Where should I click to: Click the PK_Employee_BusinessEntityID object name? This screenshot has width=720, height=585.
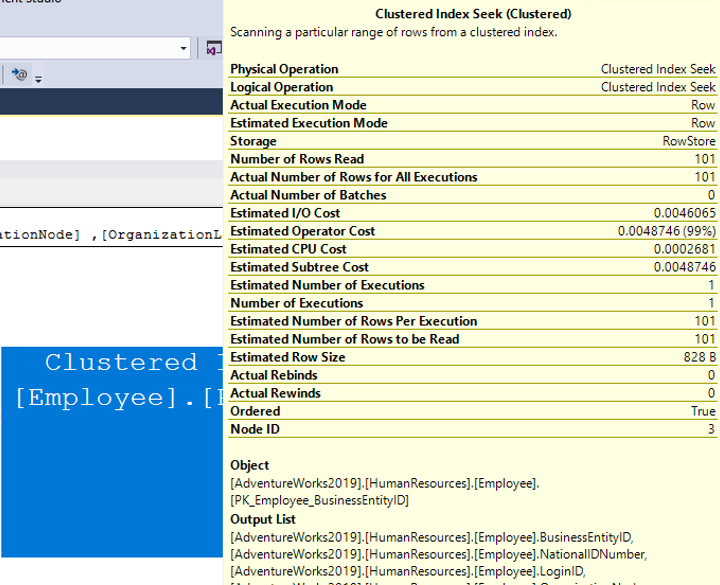pyautogui.click(x=320, y=500)
